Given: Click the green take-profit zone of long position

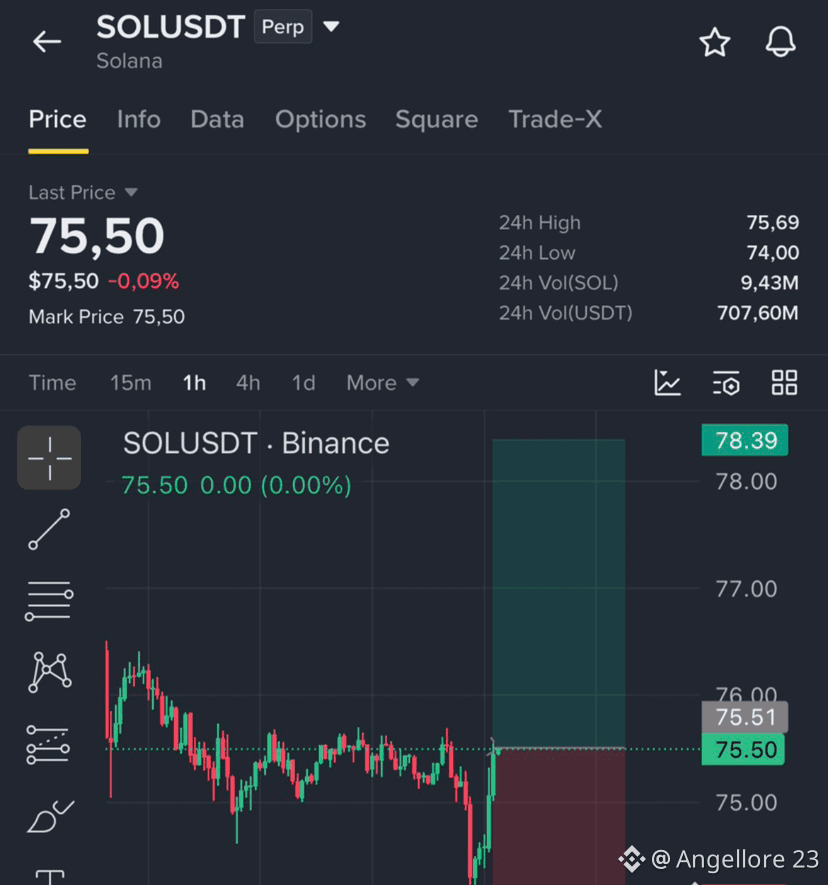Looking at the screenshot, I should [x=559, y=594].
